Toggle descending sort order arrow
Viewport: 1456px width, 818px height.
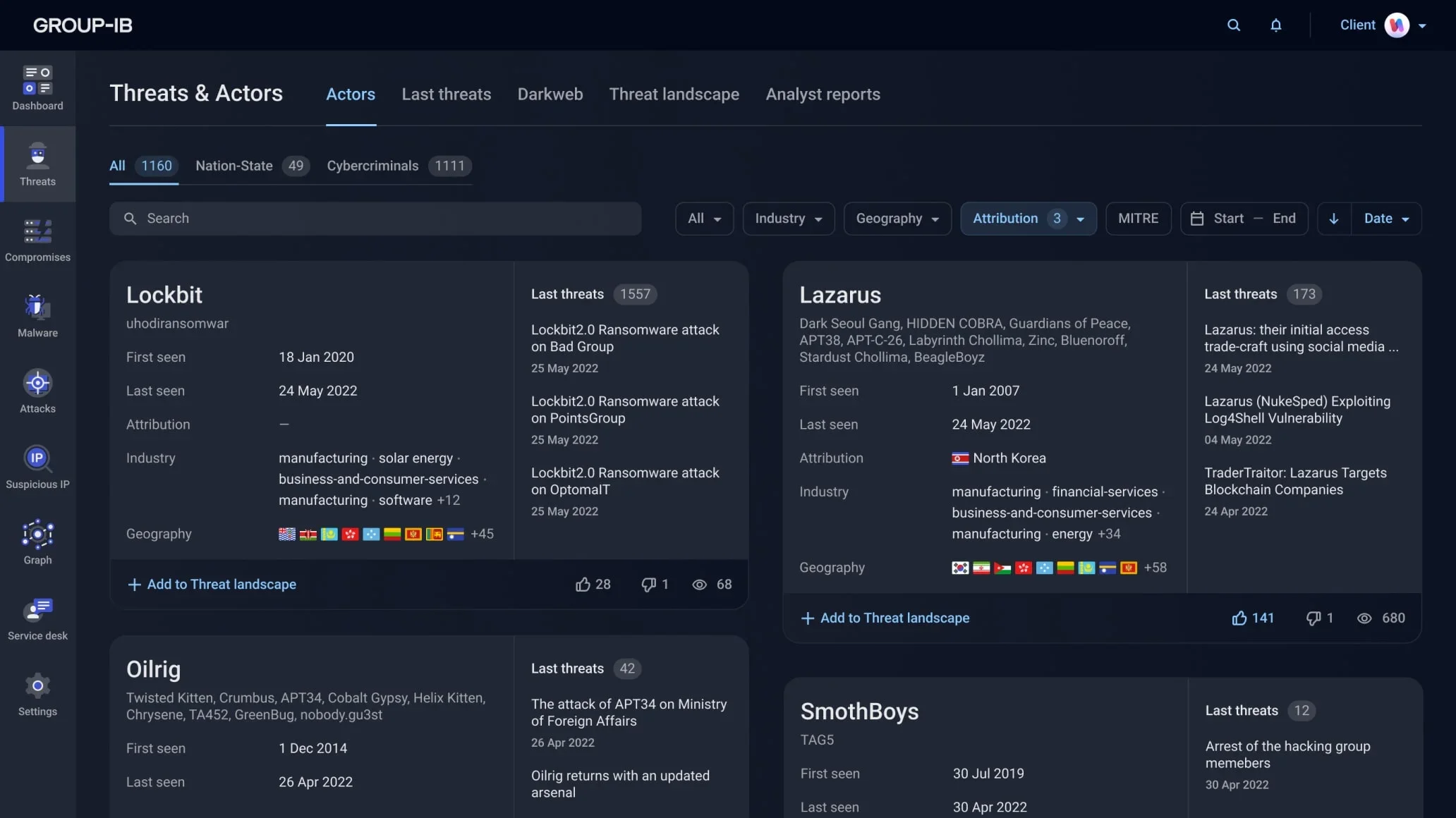click(1333, 219)
